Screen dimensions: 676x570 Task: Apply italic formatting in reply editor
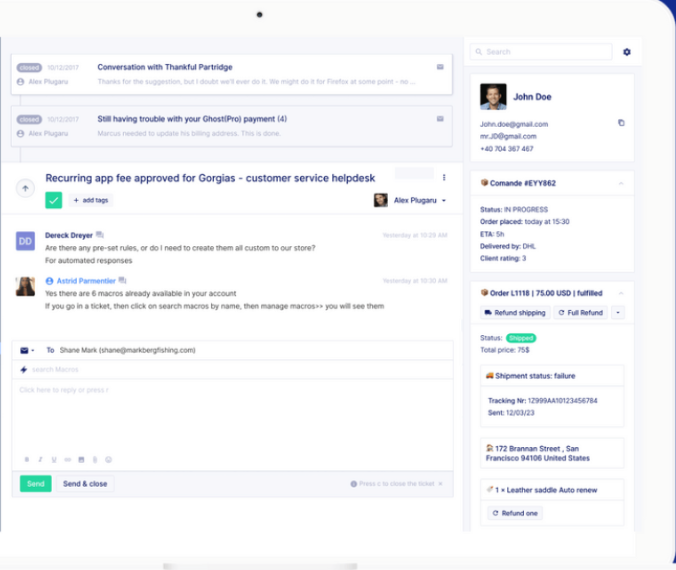(x=40, y=460)
